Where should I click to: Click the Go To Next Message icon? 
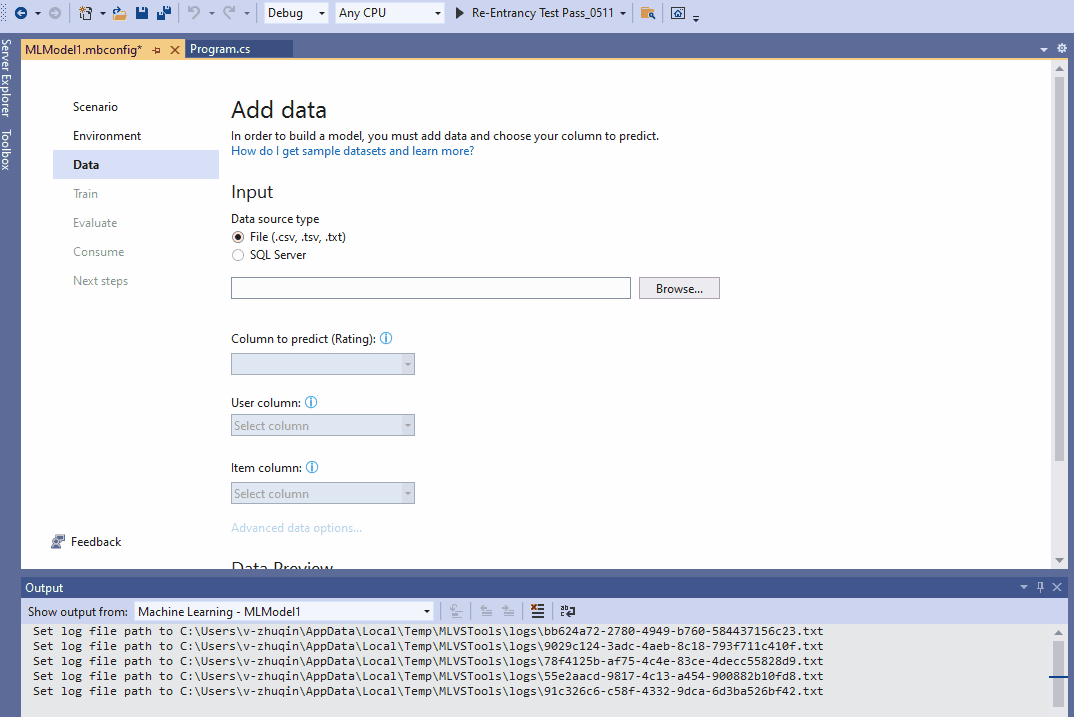509,610
